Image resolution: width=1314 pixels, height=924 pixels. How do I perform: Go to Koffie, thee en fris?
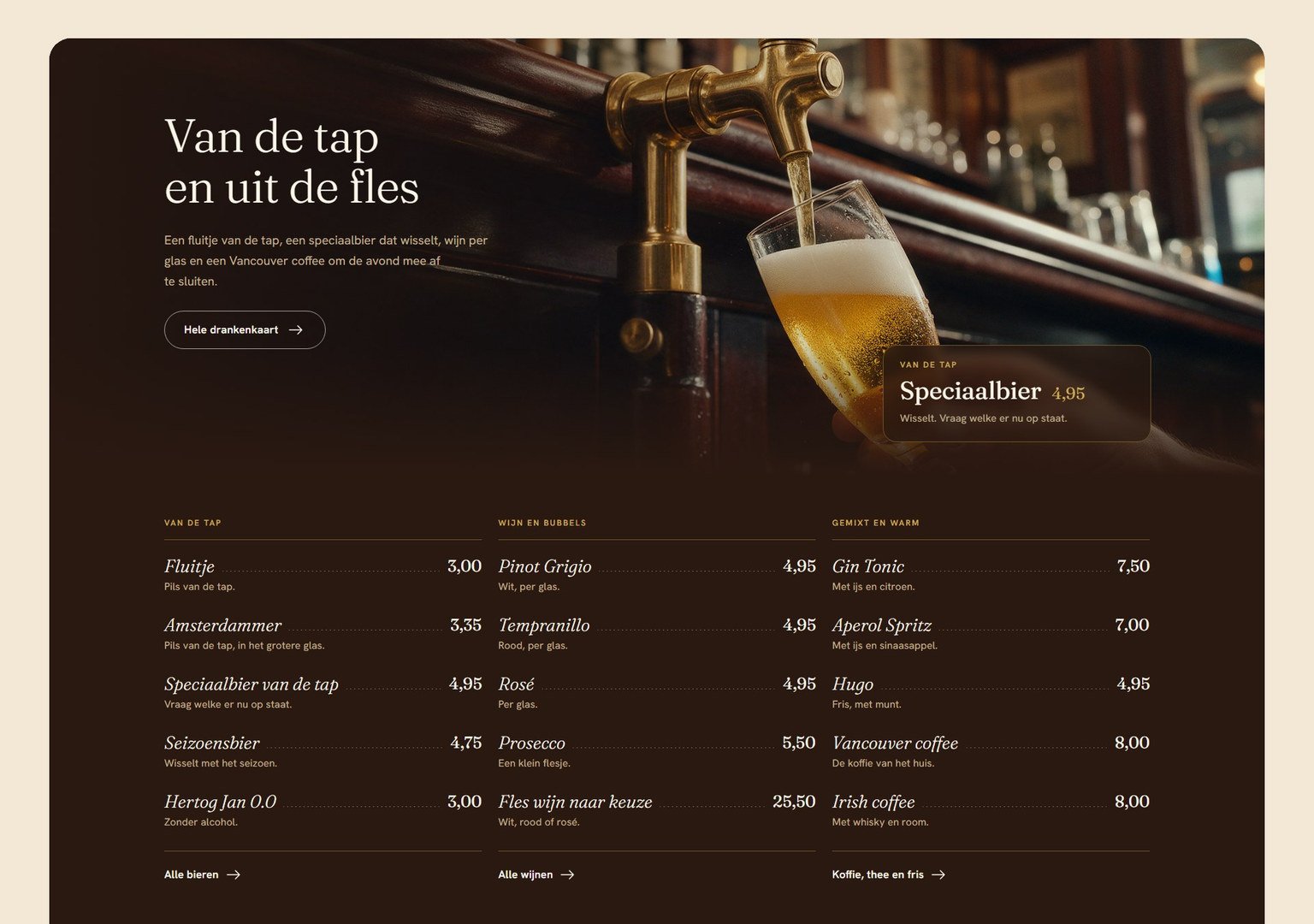pyautogui.click(x=888, y=874)
